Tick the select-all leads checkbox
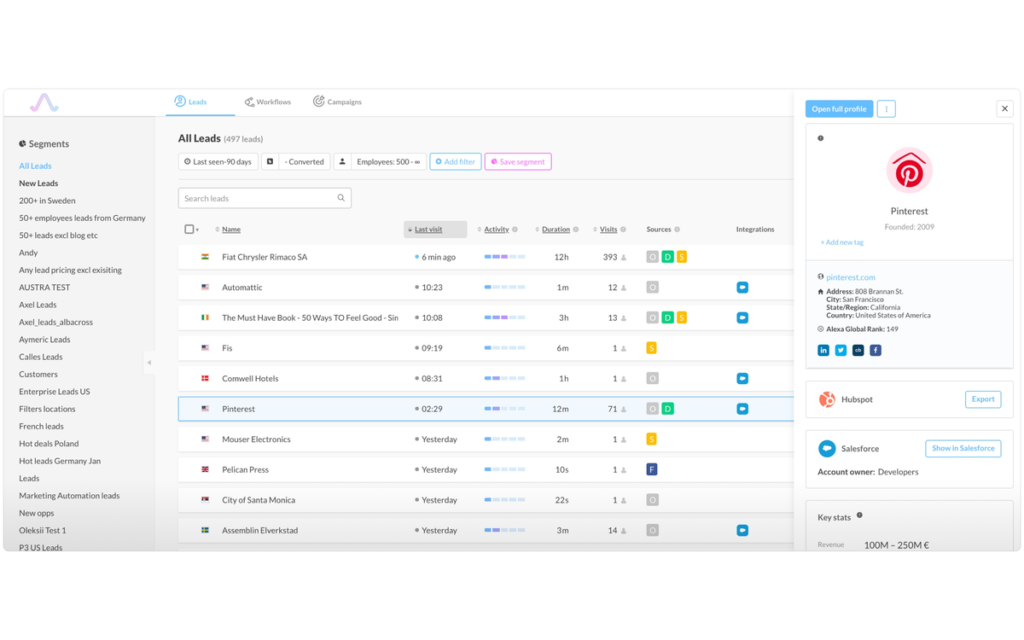Screen dimensions: 1024x640 (189, 229)
